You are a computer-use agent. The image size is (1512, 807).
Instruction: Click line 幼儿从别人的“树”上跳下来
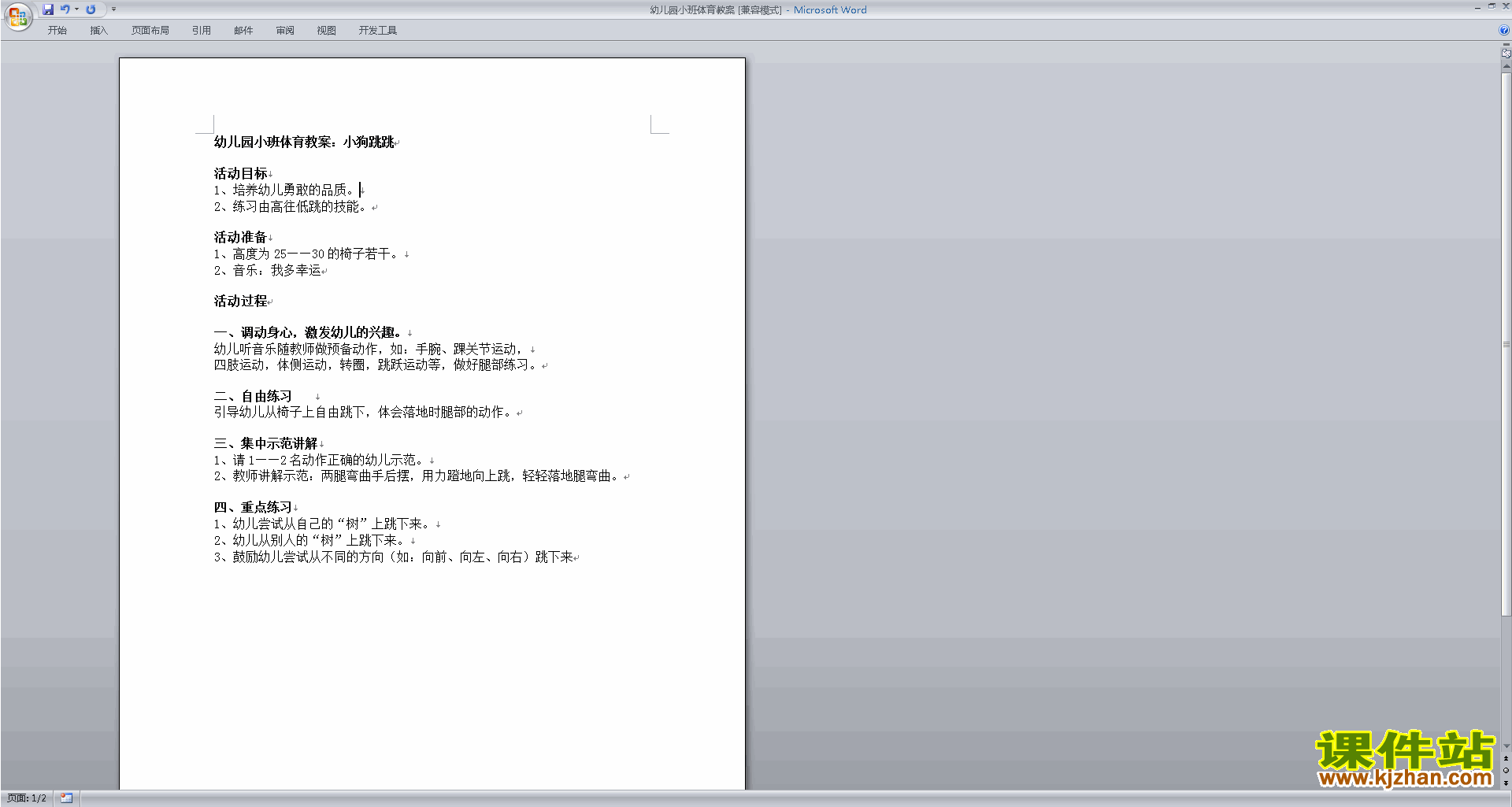(309, 541)
